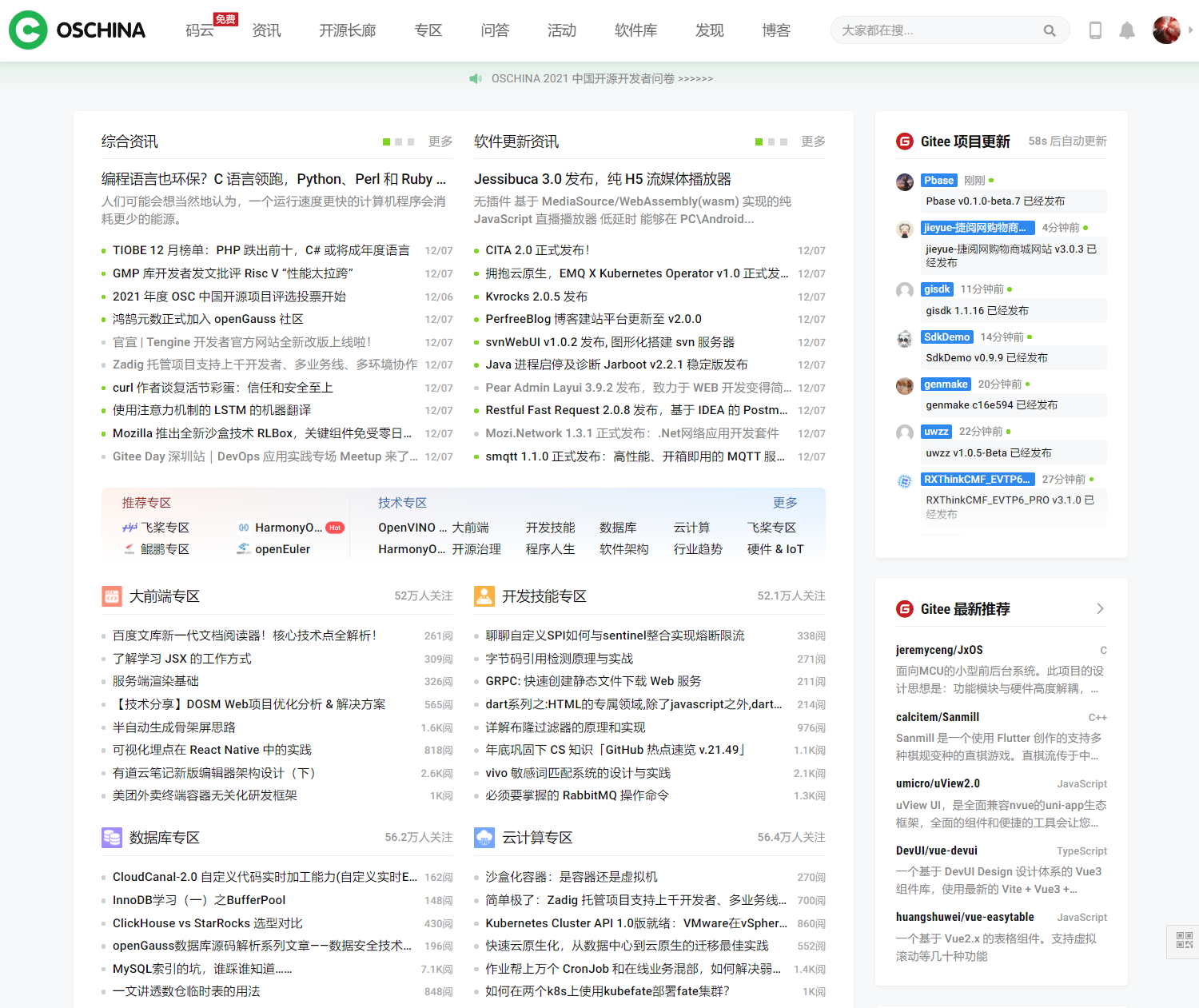Click the Pbase user avatar
The image size is (1199, 1008).
click(x=905, y=181)
